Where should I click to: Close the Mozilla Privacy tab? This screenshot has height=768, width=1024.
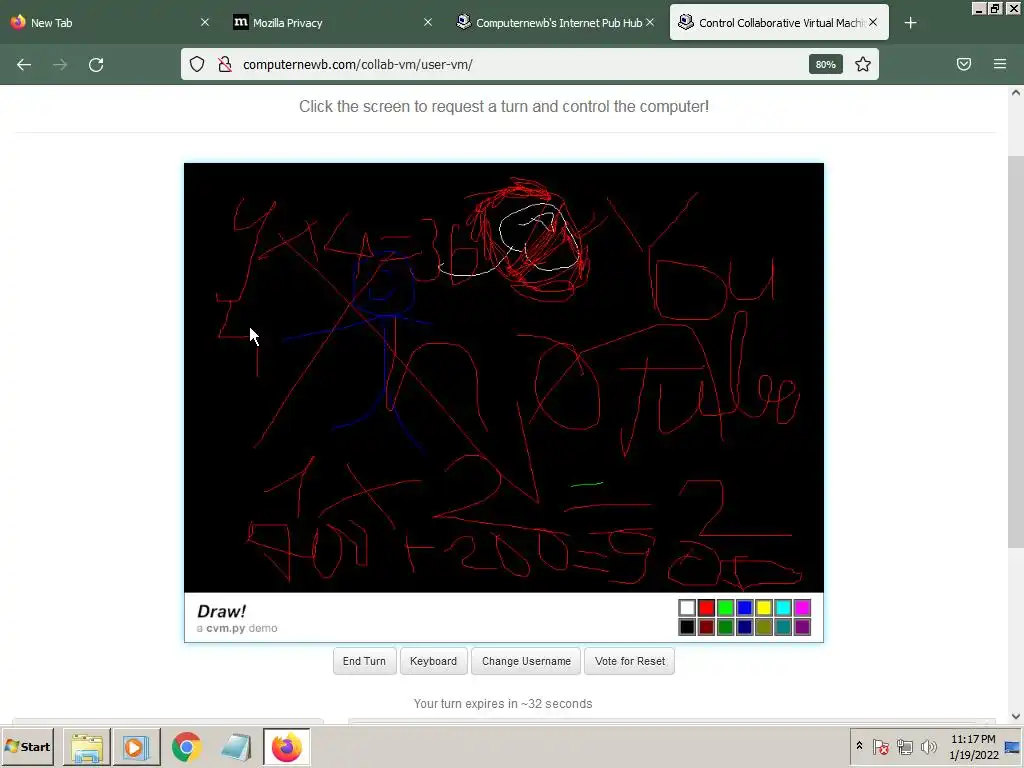[428, 23]
